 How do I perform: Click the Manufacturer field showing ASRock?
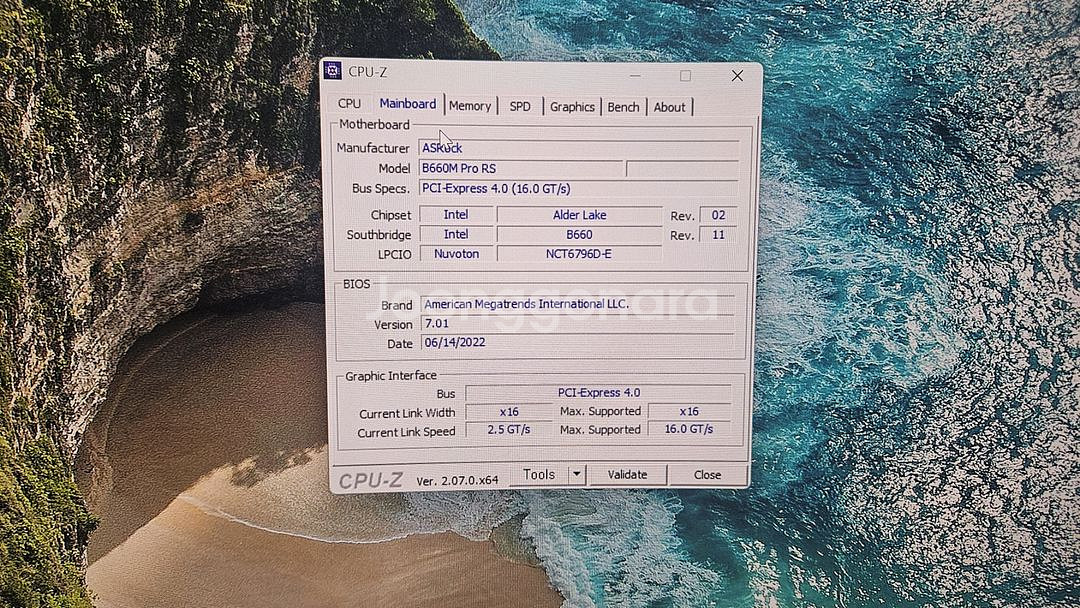pos(579,148)
